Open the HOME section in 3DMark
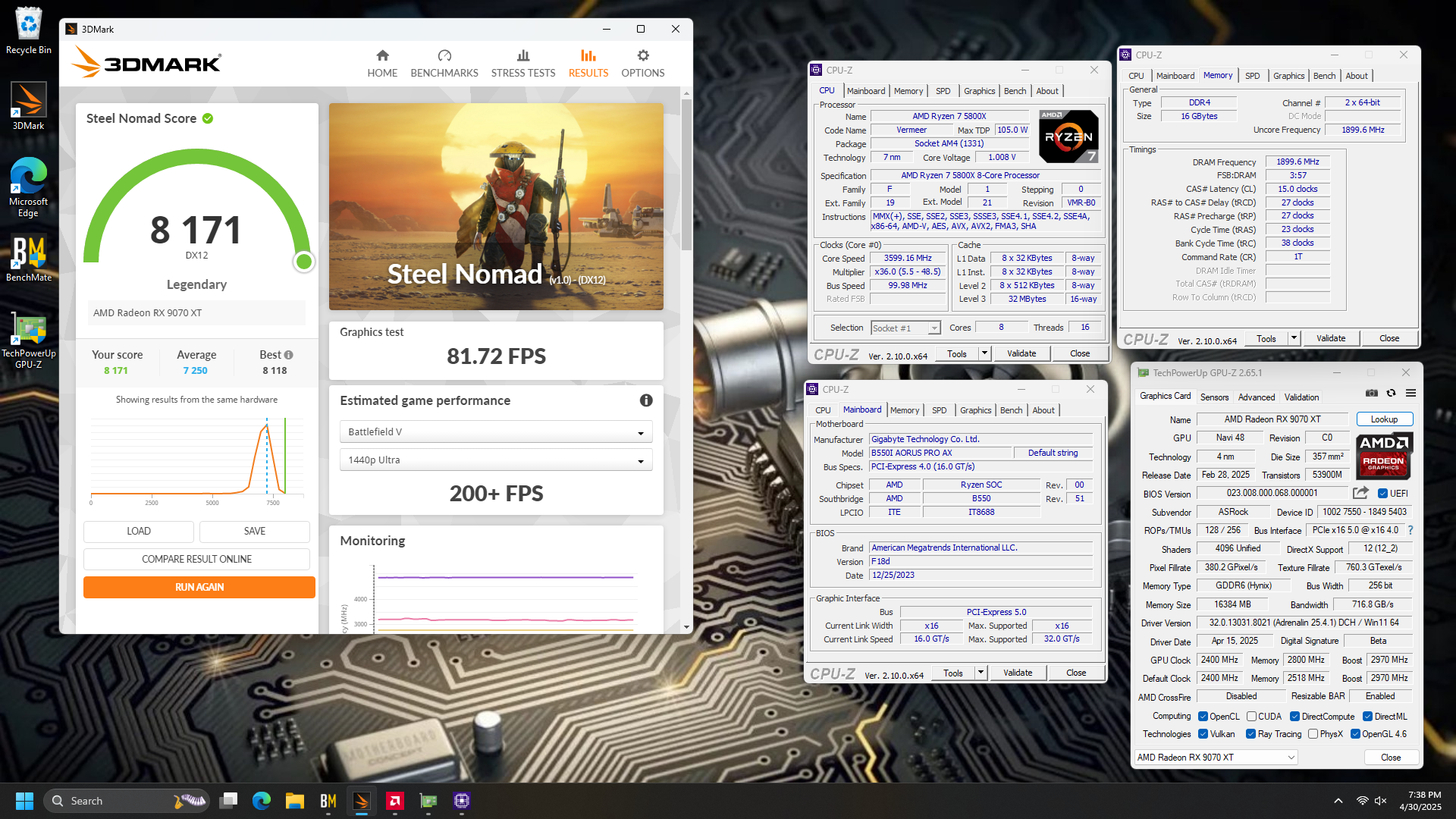1456x819 pixels. point(382,64)
